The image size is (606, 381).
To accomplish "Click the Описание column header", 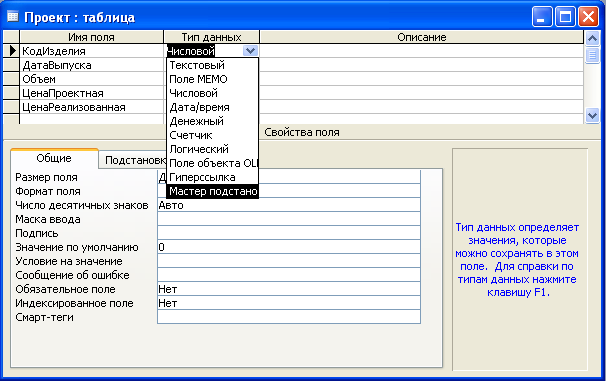I will [x=422, y=37].
